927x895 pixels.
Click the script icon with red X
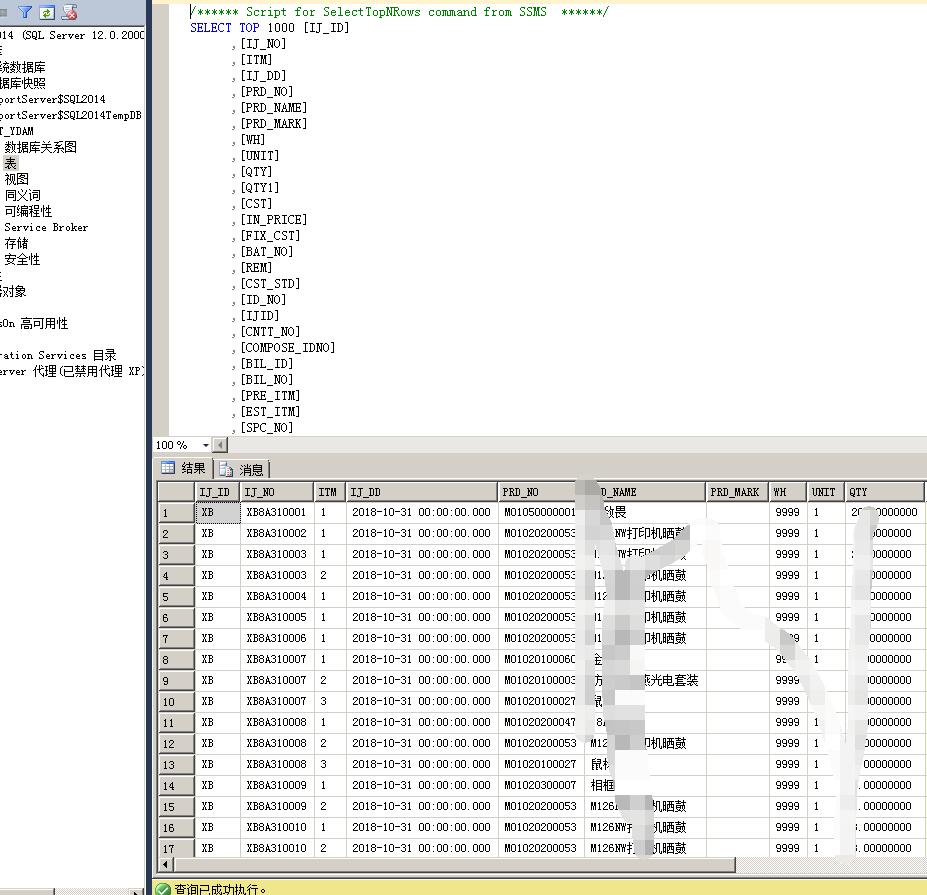click(70, 12)
